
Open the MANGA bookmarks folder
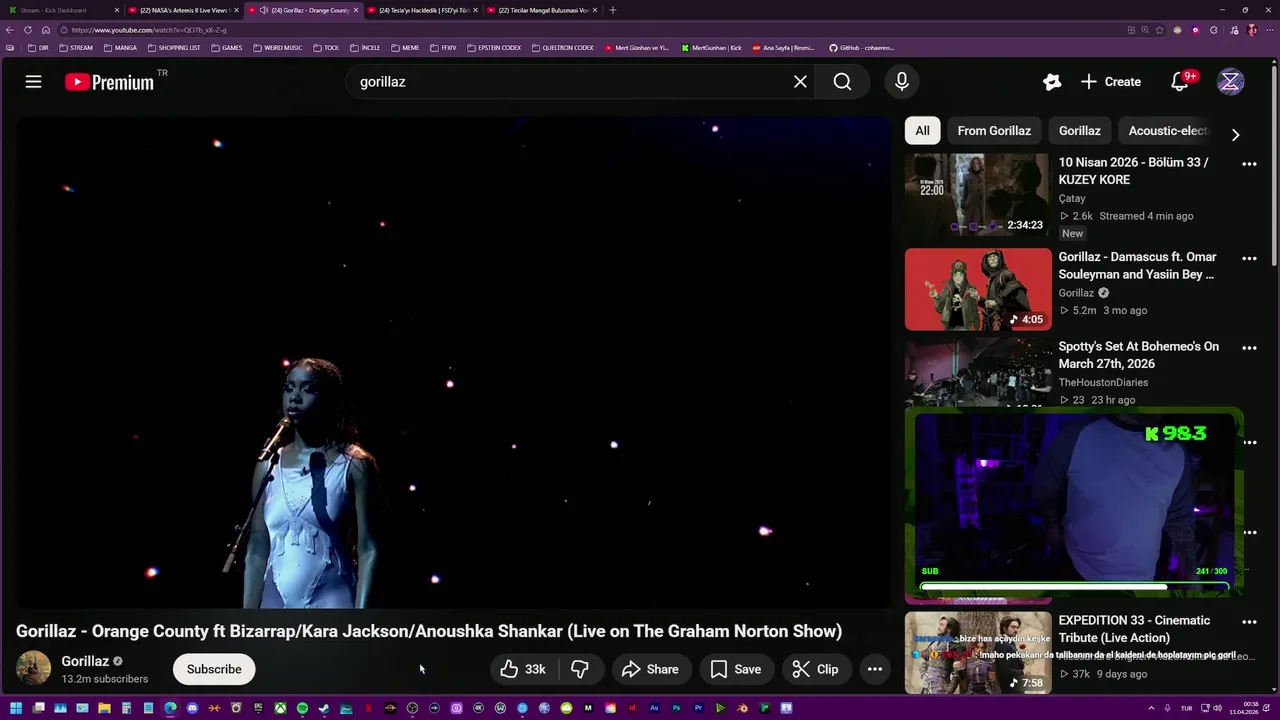[120, 48]
